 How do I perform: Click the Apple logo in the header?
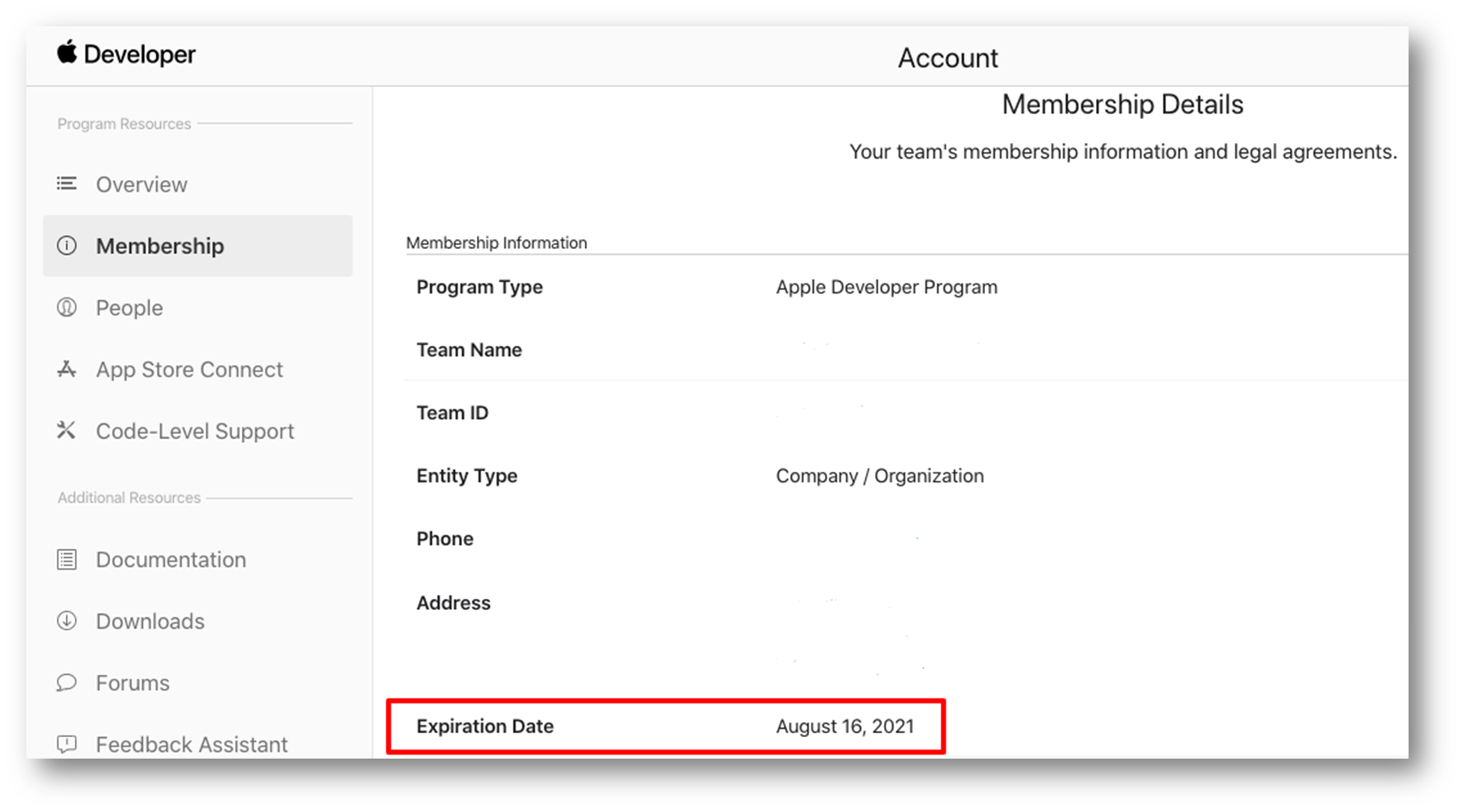pyautogui.click(x=68, y=53)
